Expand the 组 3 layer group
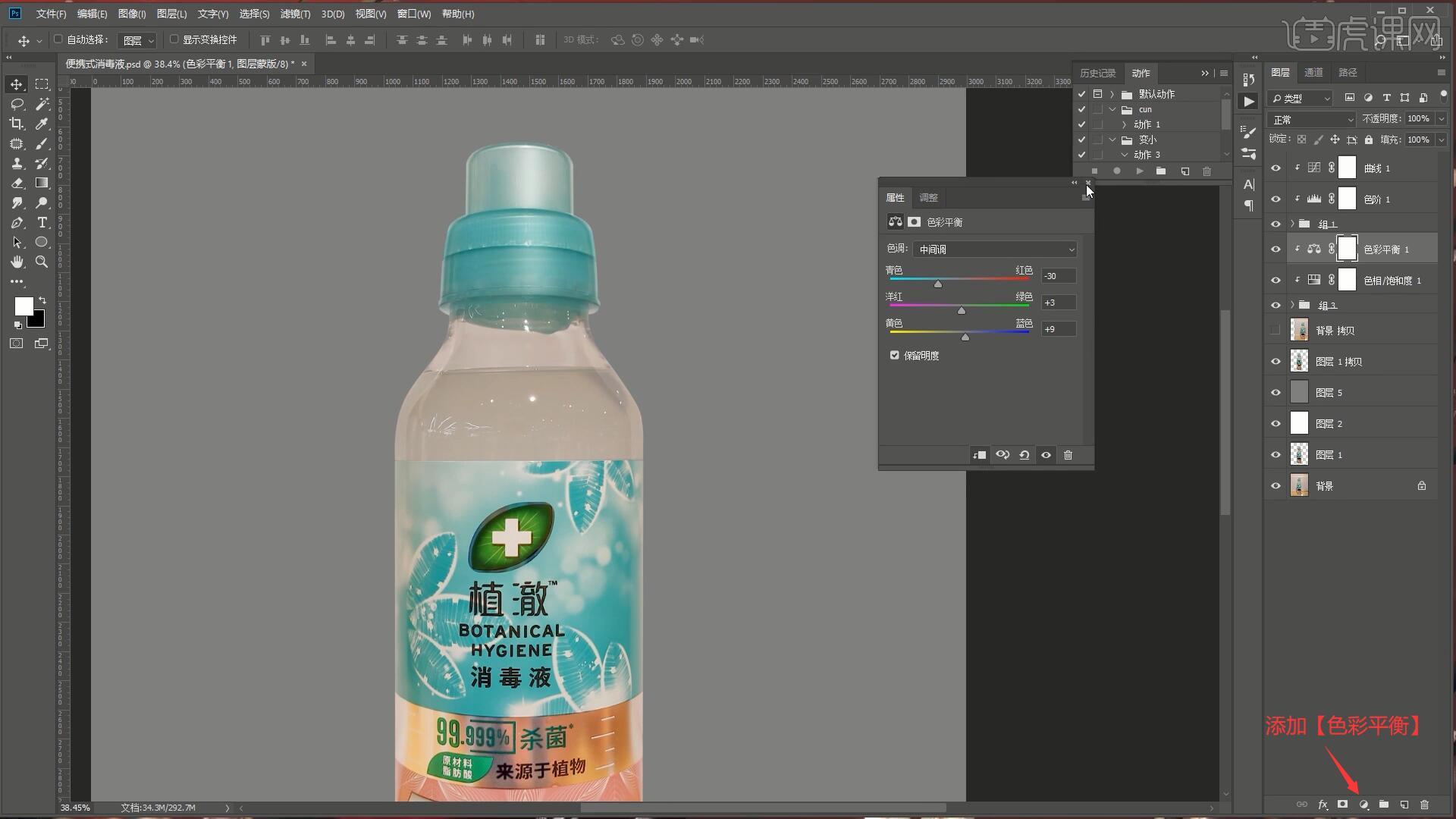Screen dimensions: 1456x819 (1292, 305)
